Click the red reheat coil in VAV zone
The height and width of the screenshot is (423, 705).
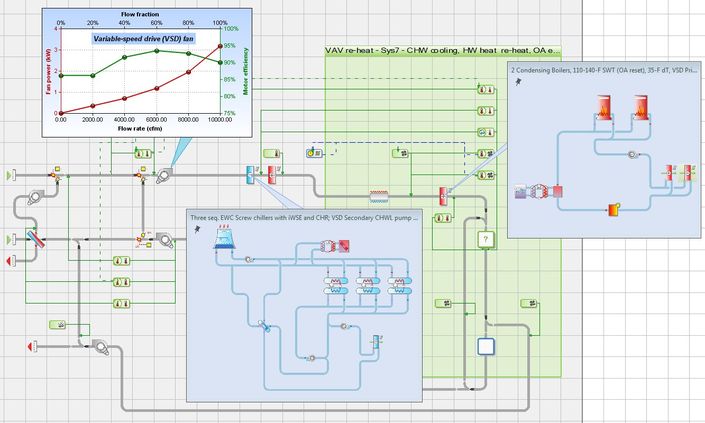pos(442,196)
